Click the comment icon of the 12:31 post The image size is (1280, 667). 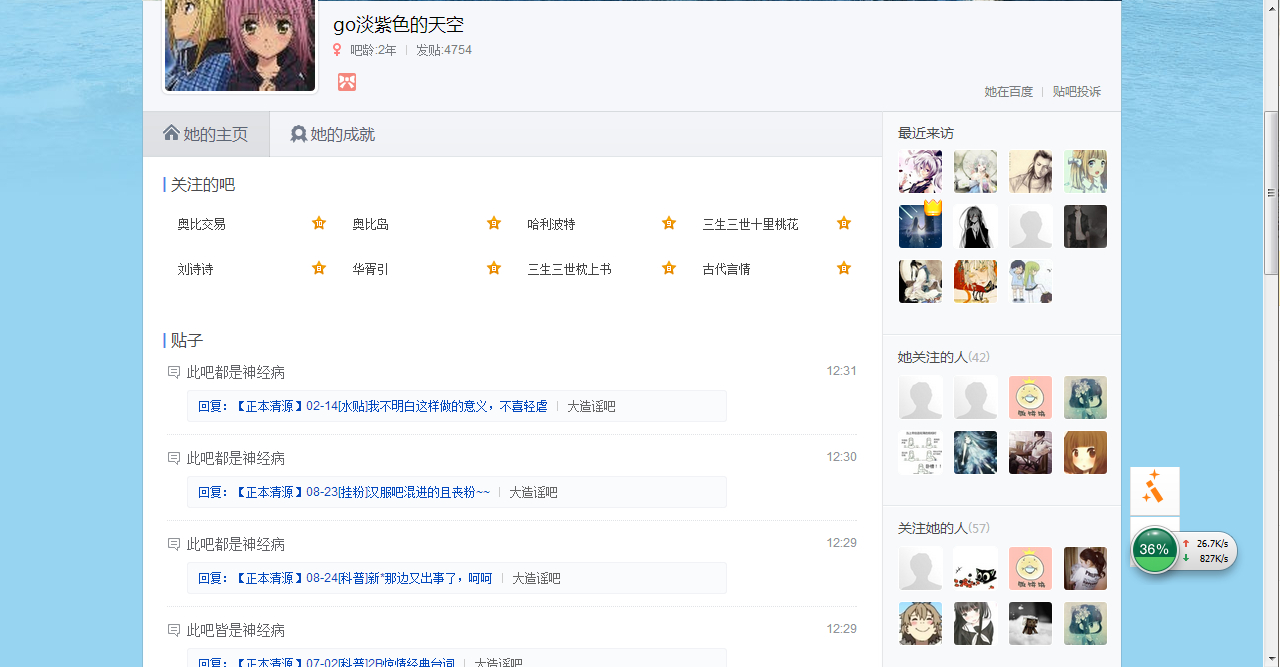[174, 372]
